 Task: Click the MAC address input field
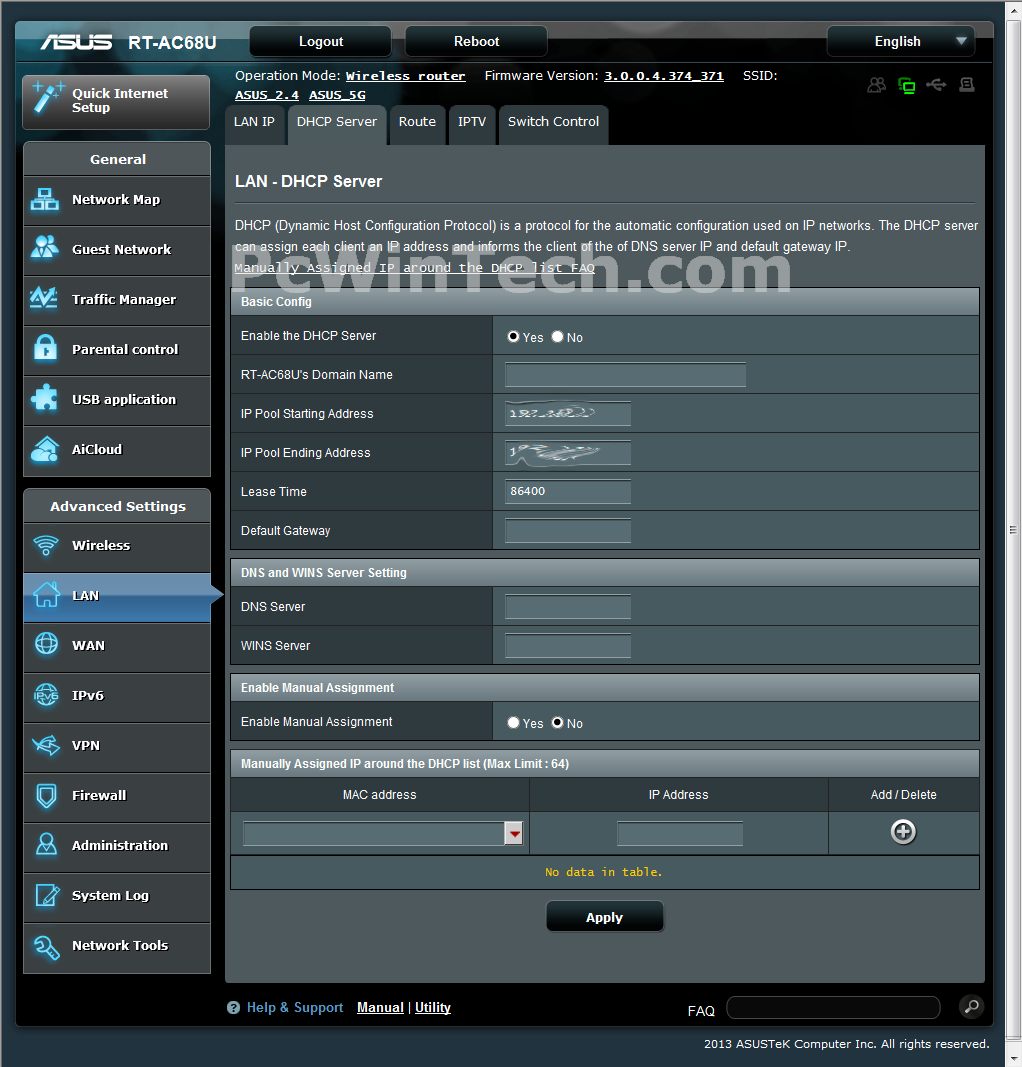tap(374, 833)
